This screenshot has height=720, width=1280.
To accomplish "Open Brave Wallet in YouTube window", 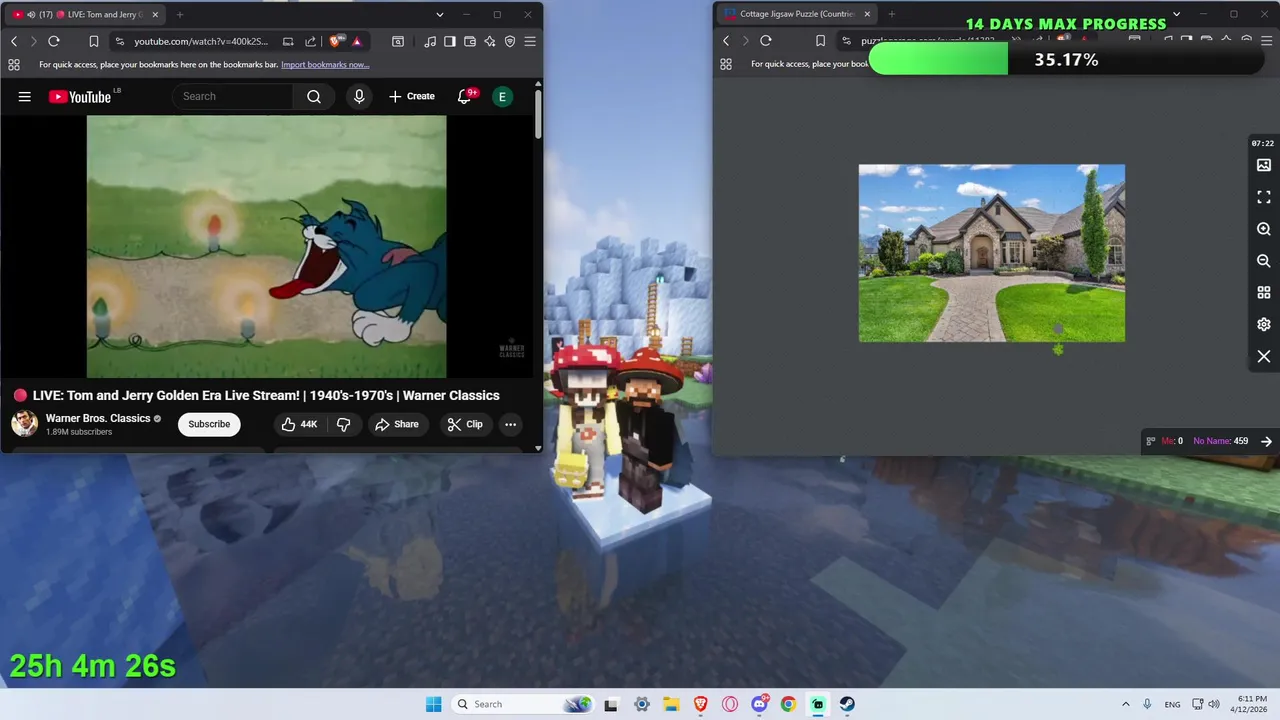I will click(x=470, y=41).
